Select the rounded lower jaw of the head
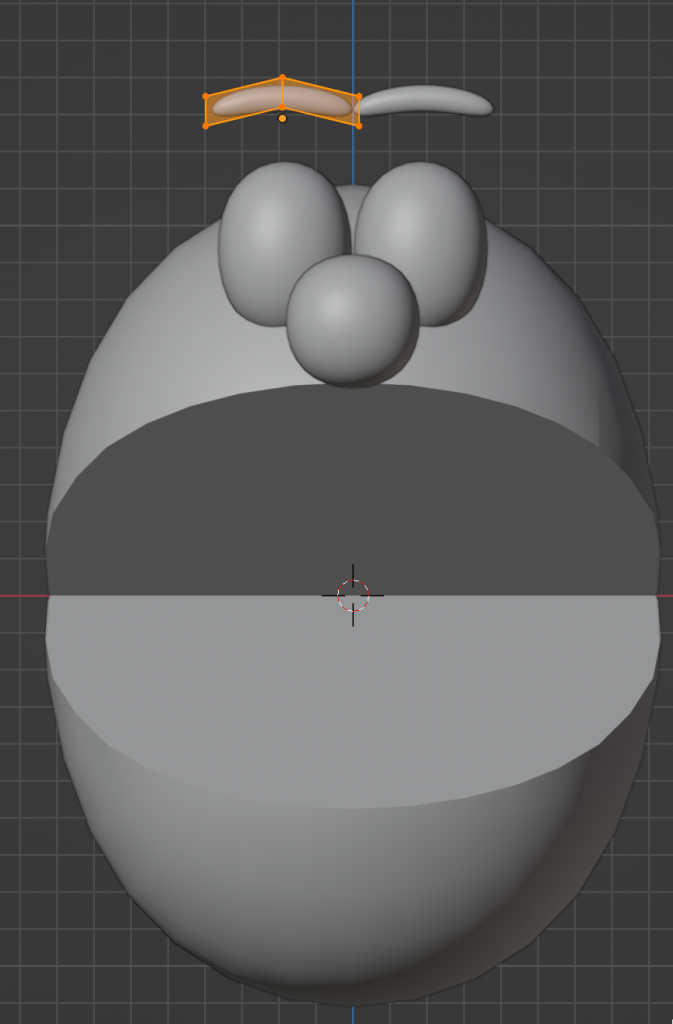Viewport: 673px width, 1024px height. 350,900
